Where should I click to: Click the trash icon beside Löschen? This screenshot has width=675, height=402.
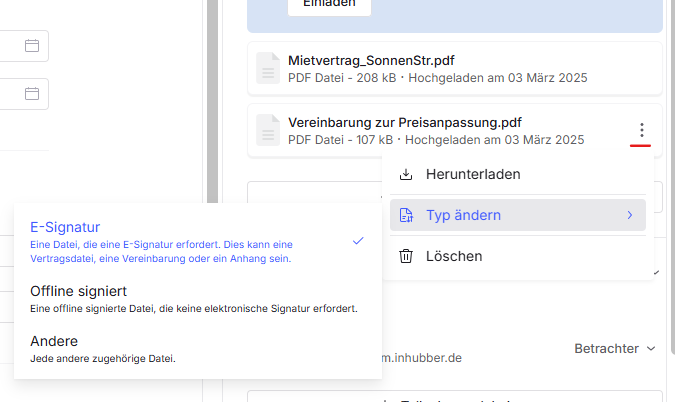click(x=406, y=257)
